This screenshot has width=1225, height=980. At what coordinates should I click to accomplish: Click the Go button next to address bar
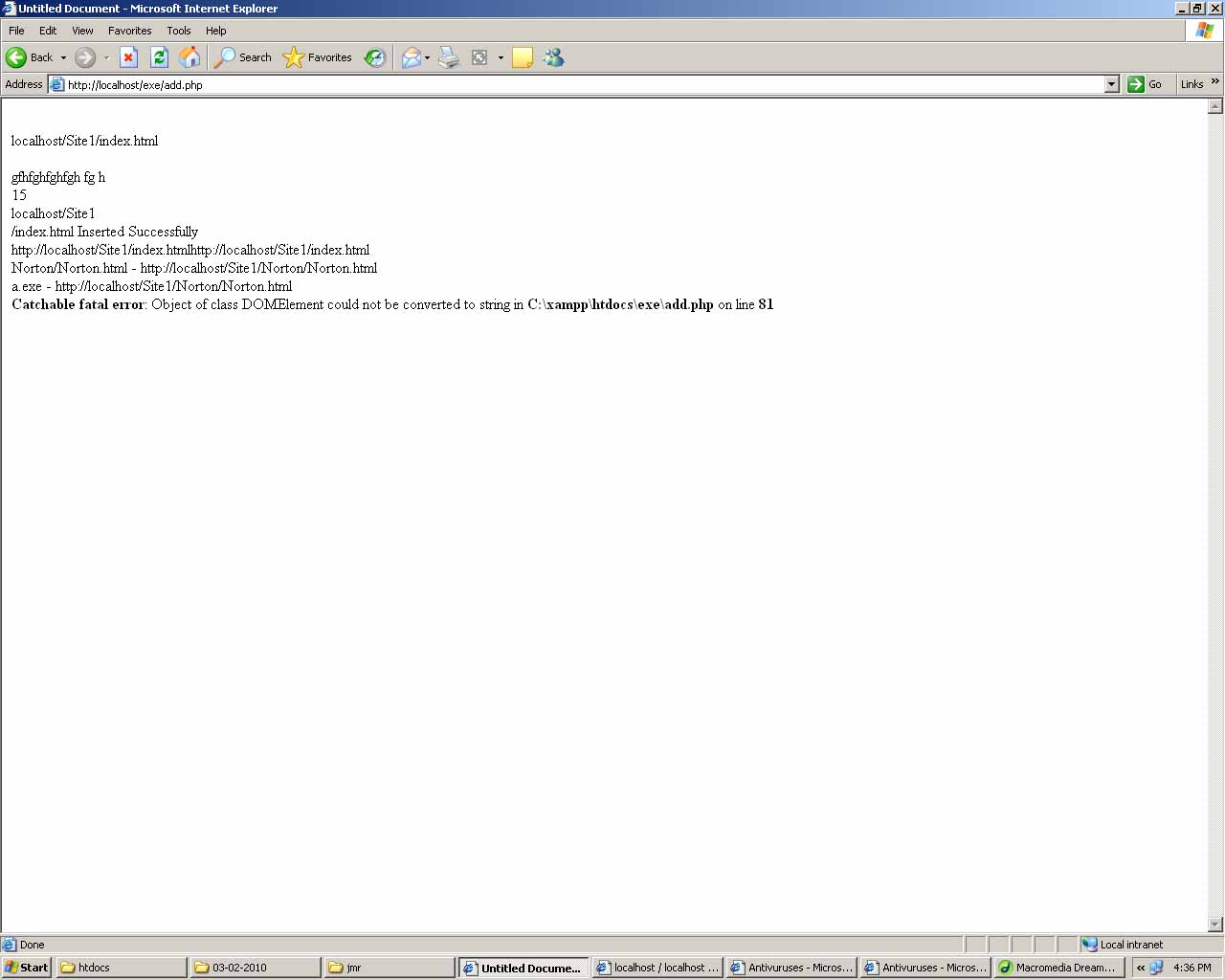coord(1145,84)
